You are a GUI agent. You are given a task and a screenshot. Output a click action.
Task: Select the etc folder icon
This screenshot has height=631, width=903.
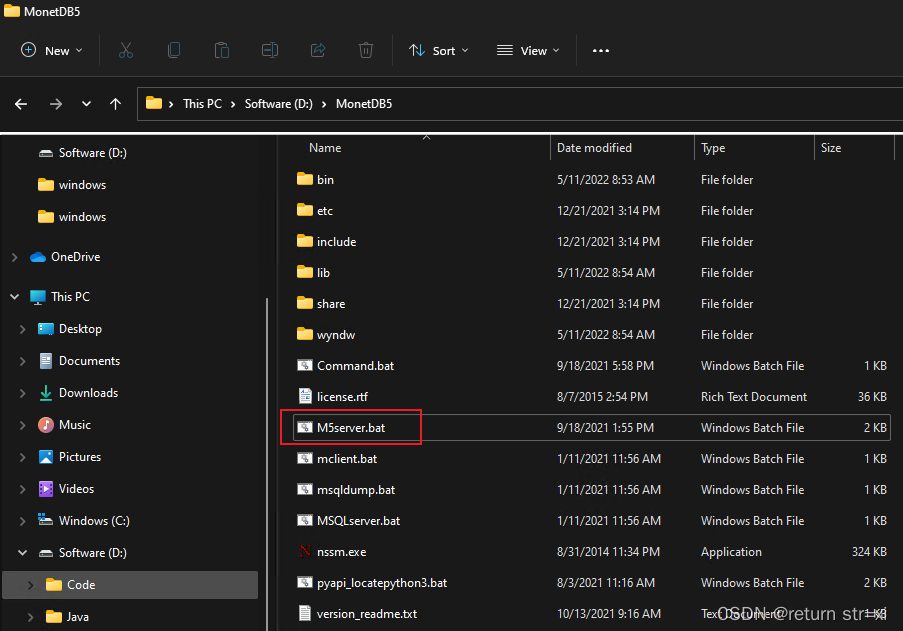305,210
